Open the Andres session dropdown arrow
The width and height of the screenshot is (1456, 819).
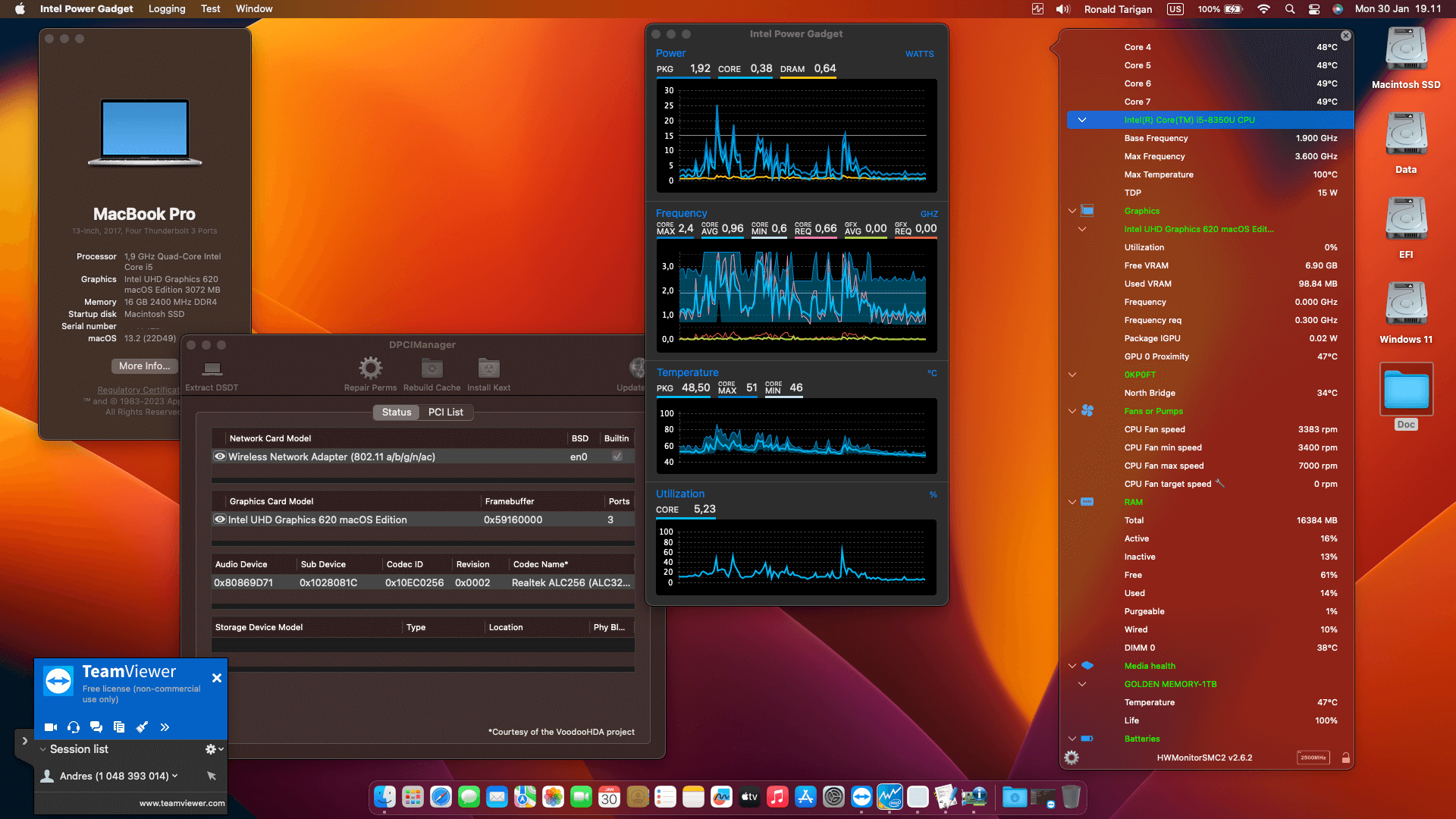[x=175, y=776]
